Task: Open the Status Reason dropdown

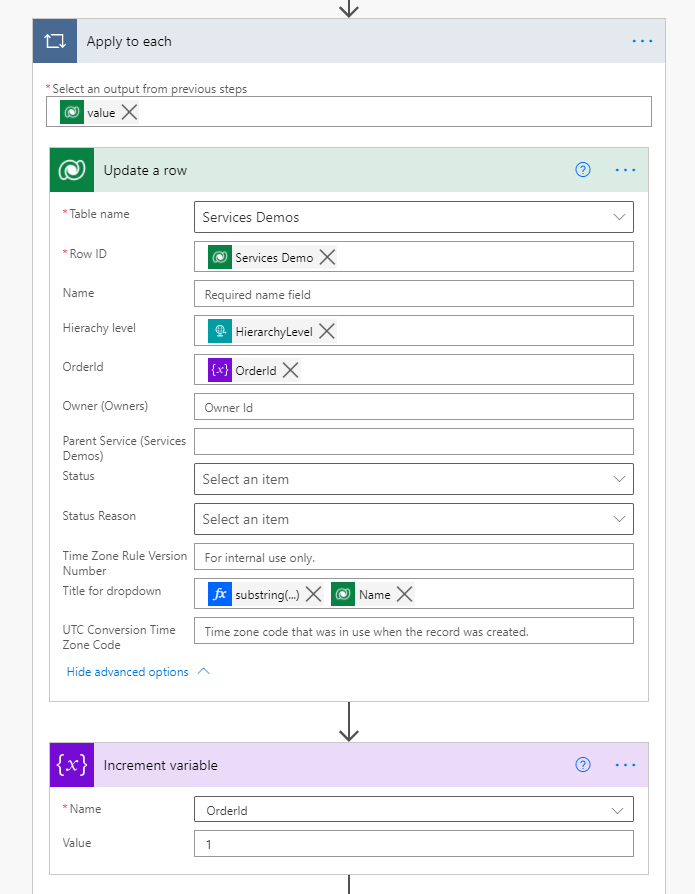Action: pyautogui.click(x=618, y=519)
